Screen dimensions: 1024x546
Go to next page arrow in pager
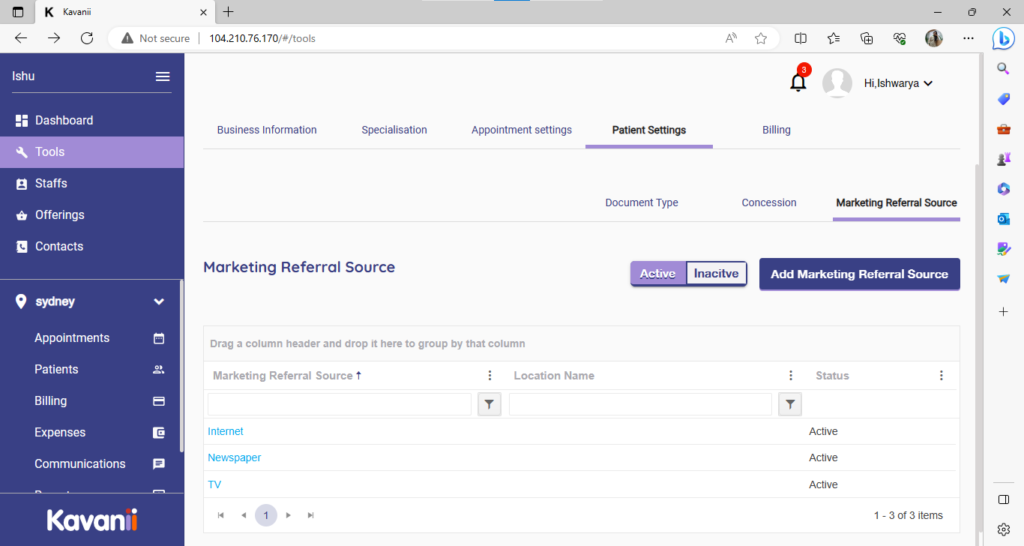[288, 515]
